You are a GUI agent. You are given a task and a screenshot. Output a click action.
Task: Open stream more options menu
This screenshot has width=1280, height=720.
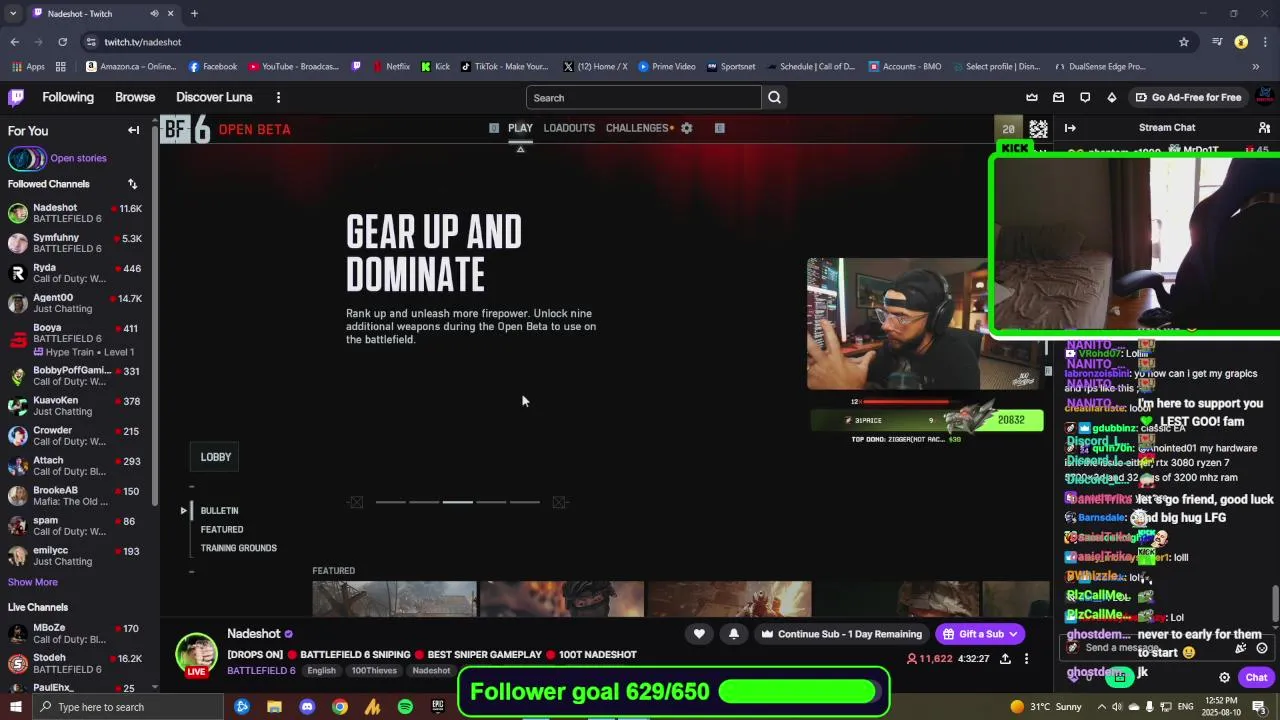click(x=1026, y=659)
